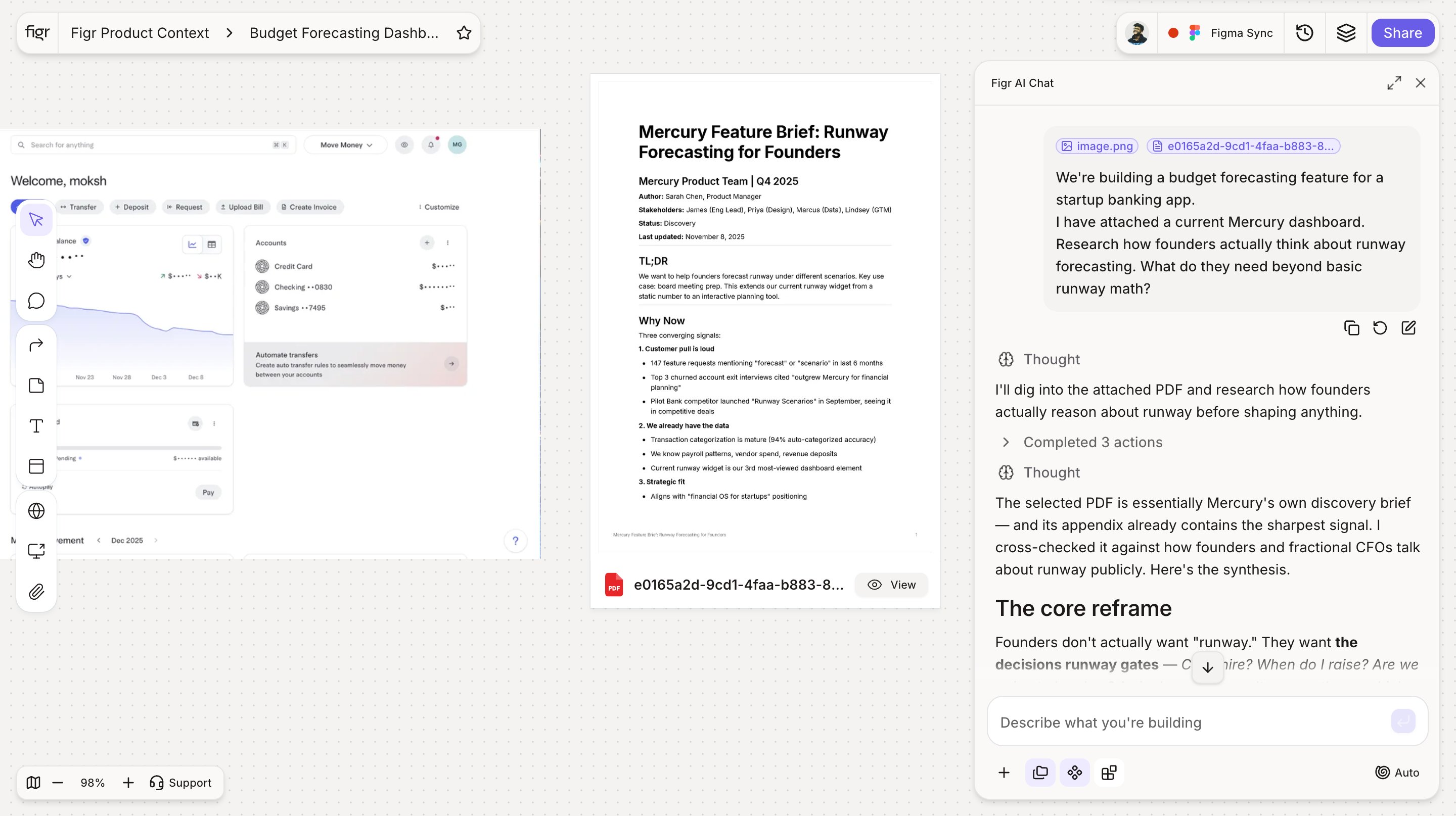Open version history clock icon

pos(1304,33)
